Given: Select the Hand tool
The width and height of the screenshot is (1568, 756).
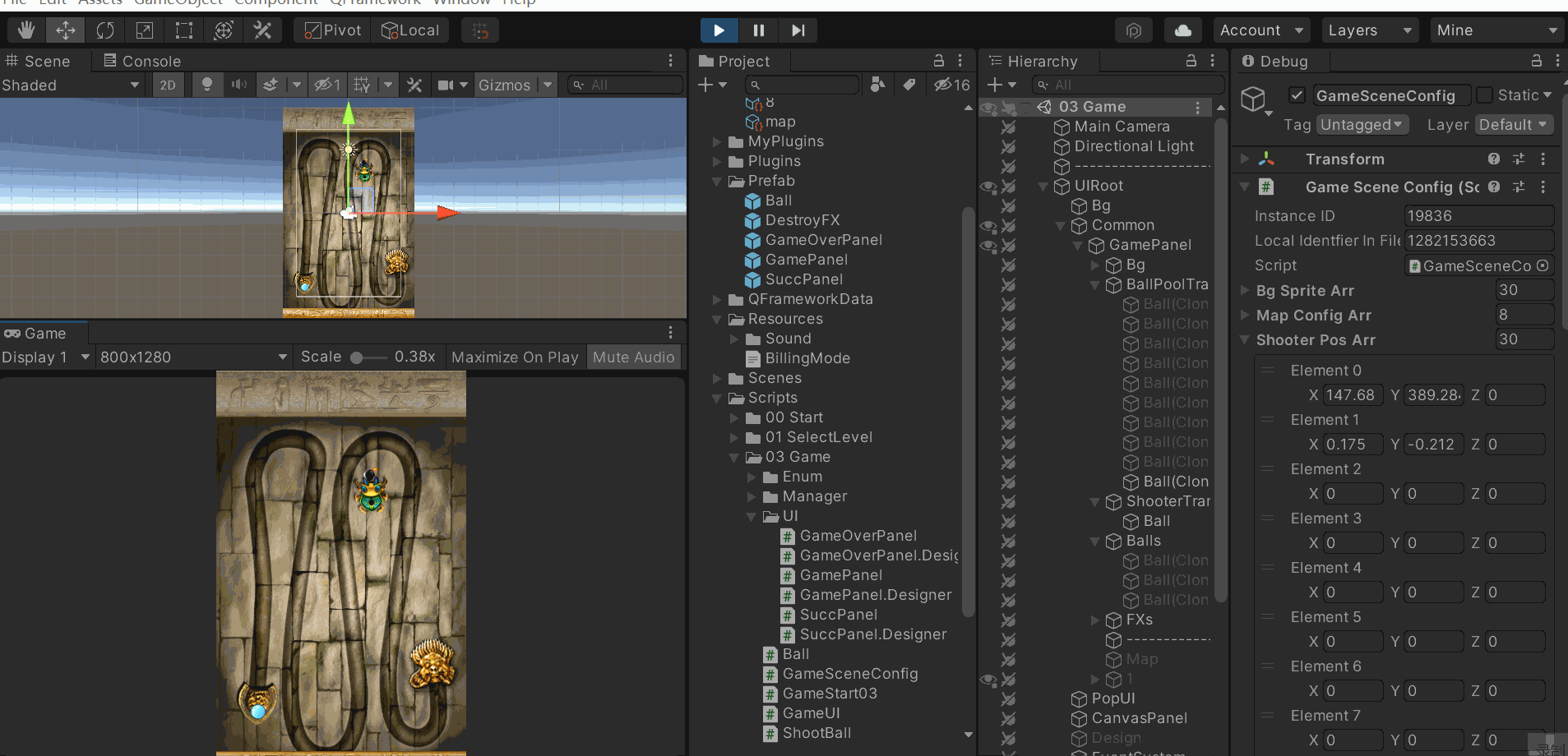Looking at the screenshot, I should point(26,30).
